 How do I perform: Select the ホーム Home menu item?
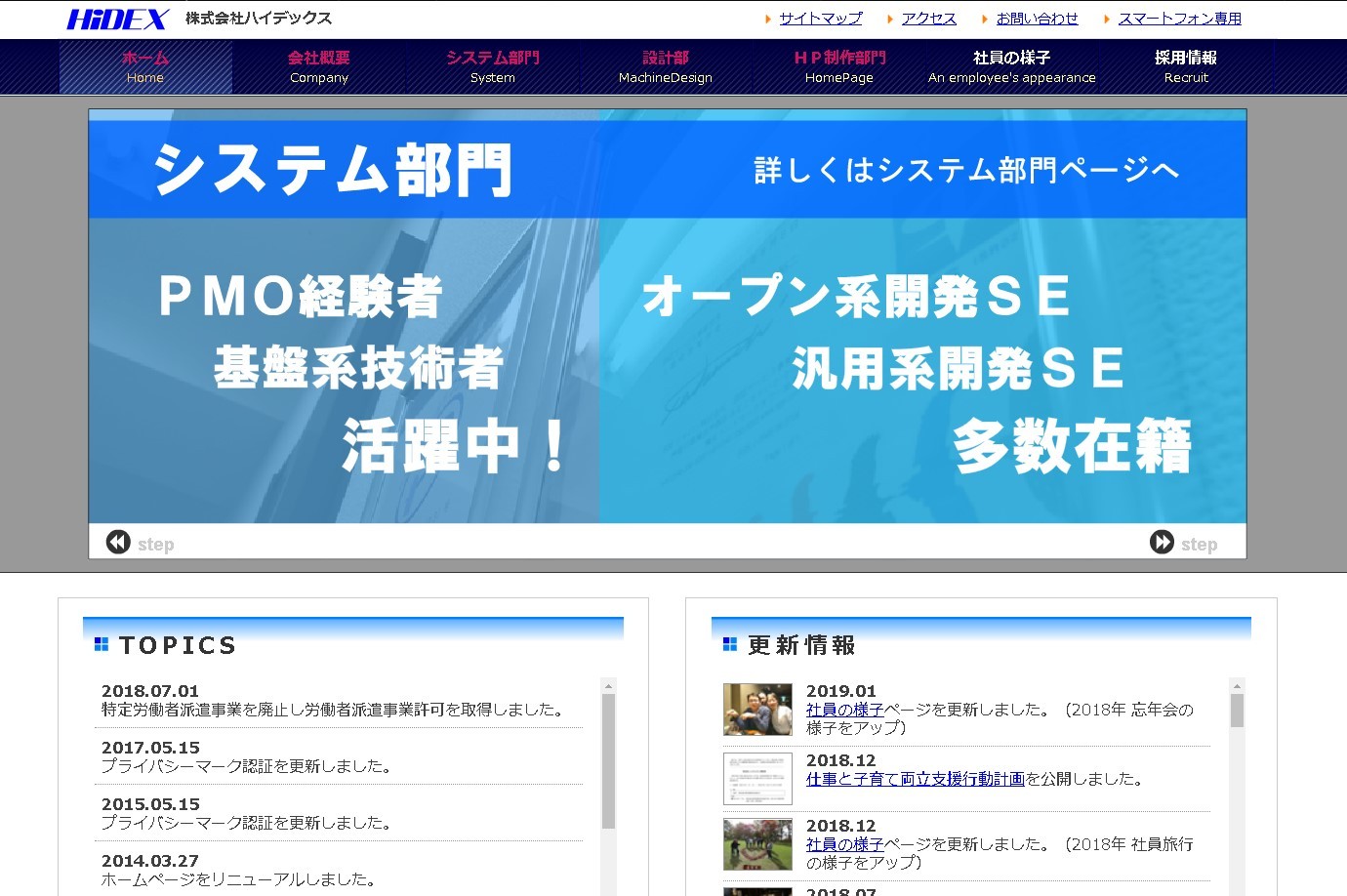[145, 66]
